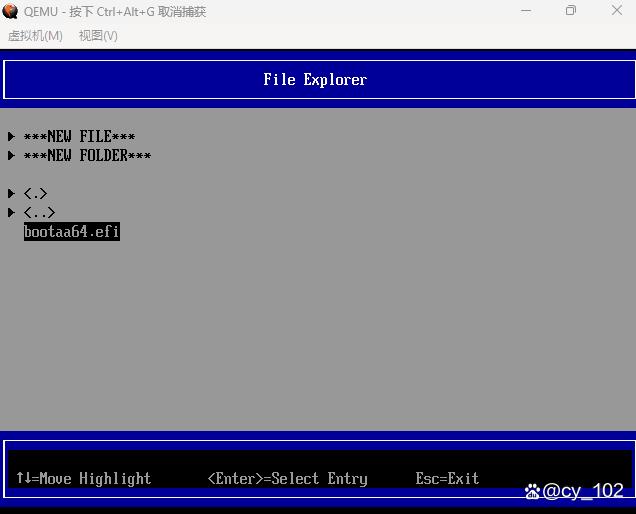This screenshot has height=514, width=636.
Task: Click the arrow beside the <..> entry
Action: pyautogui.click(x=11, y=212)
